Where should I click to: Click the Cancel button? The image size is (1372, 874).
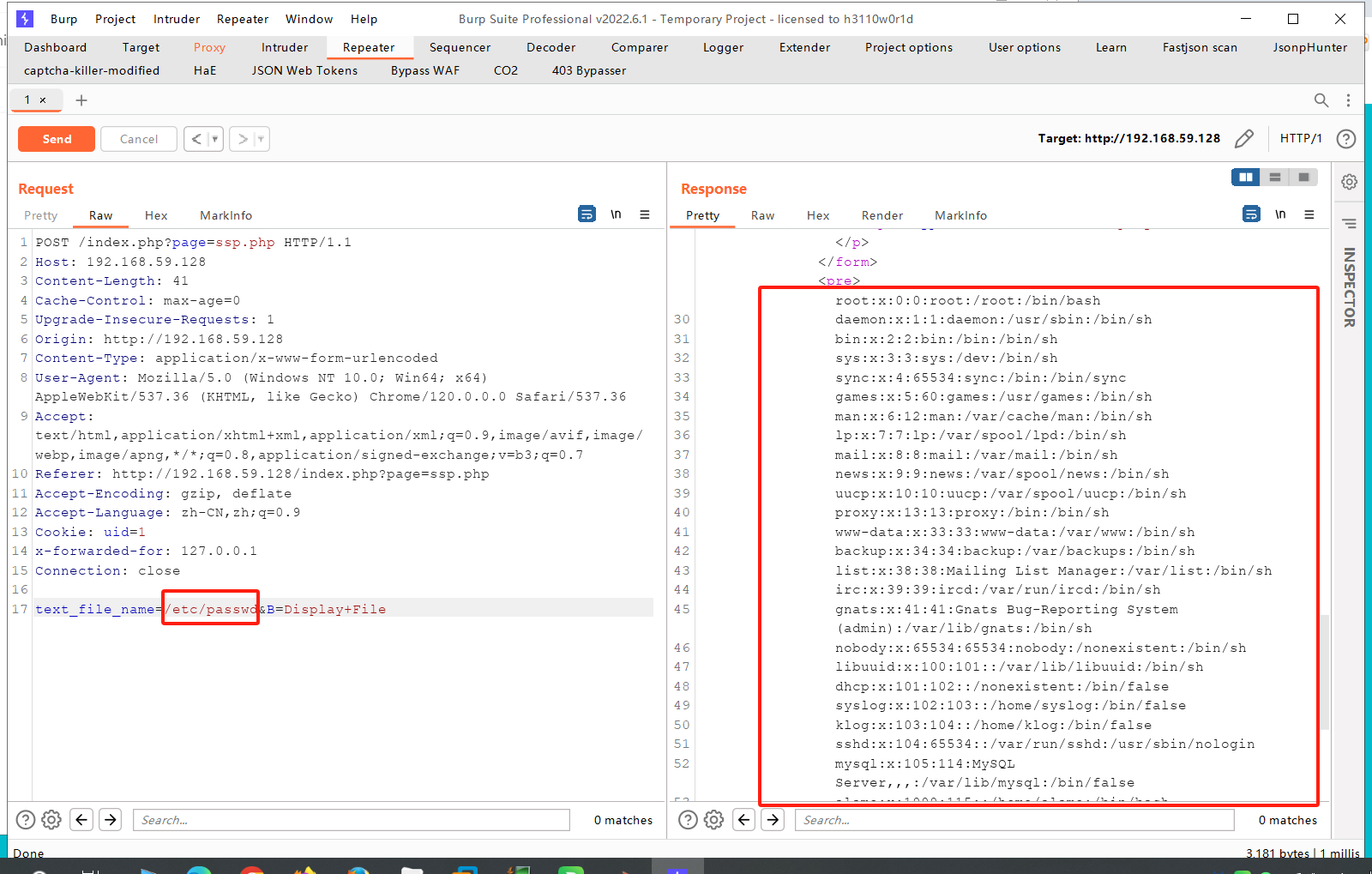click(138, 138)
